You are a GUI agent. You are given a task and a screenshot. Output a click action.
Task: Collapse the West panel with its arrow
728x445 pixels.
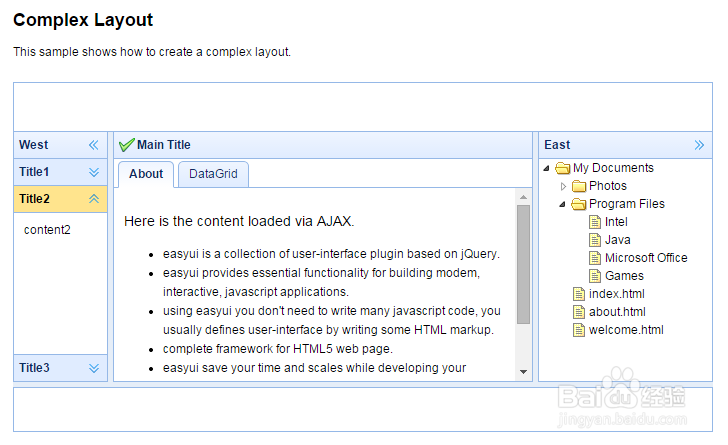point(94,145)
